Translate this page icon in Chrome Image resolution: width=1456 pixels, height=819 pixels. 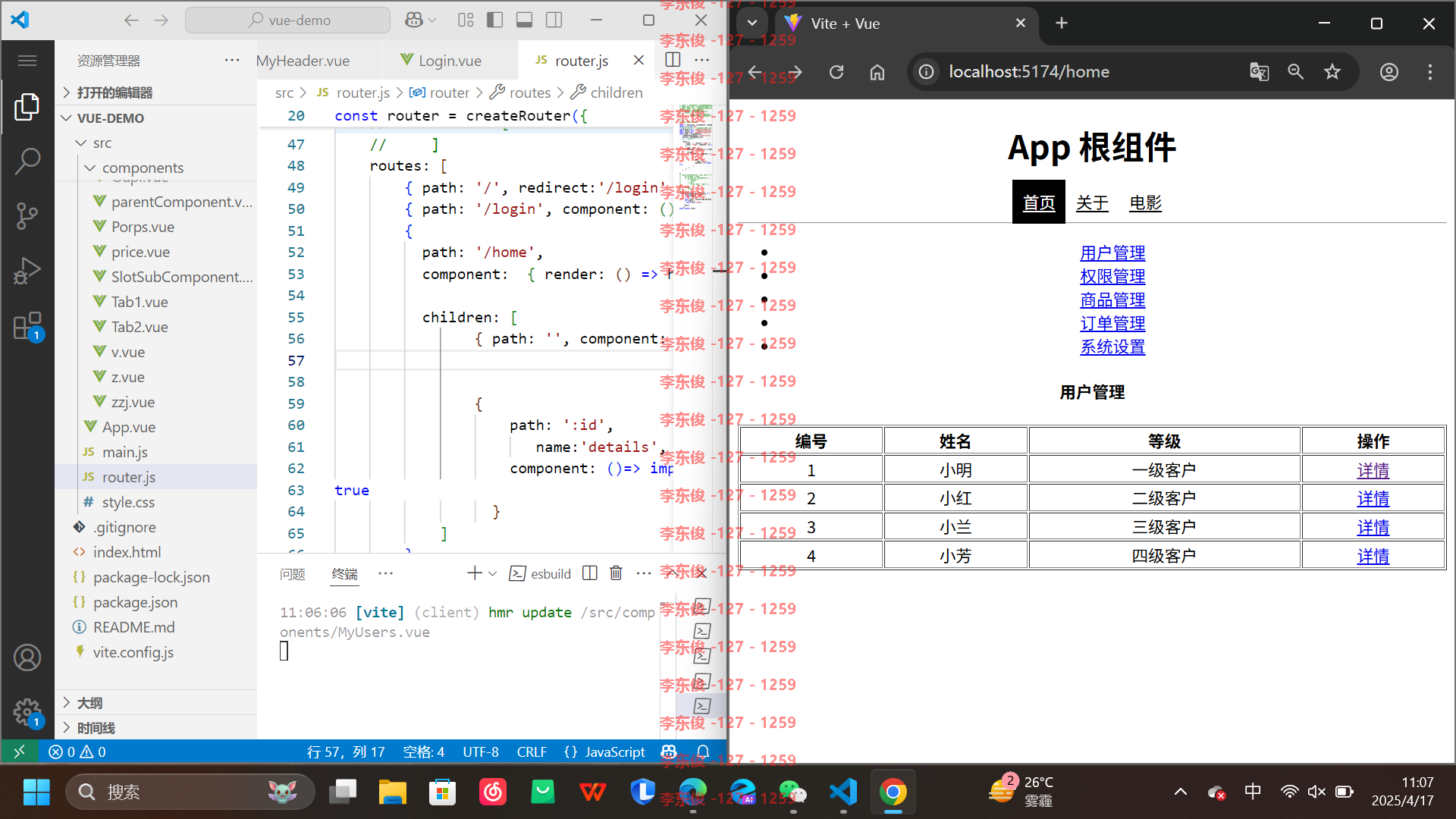(x=1260, y=72)
